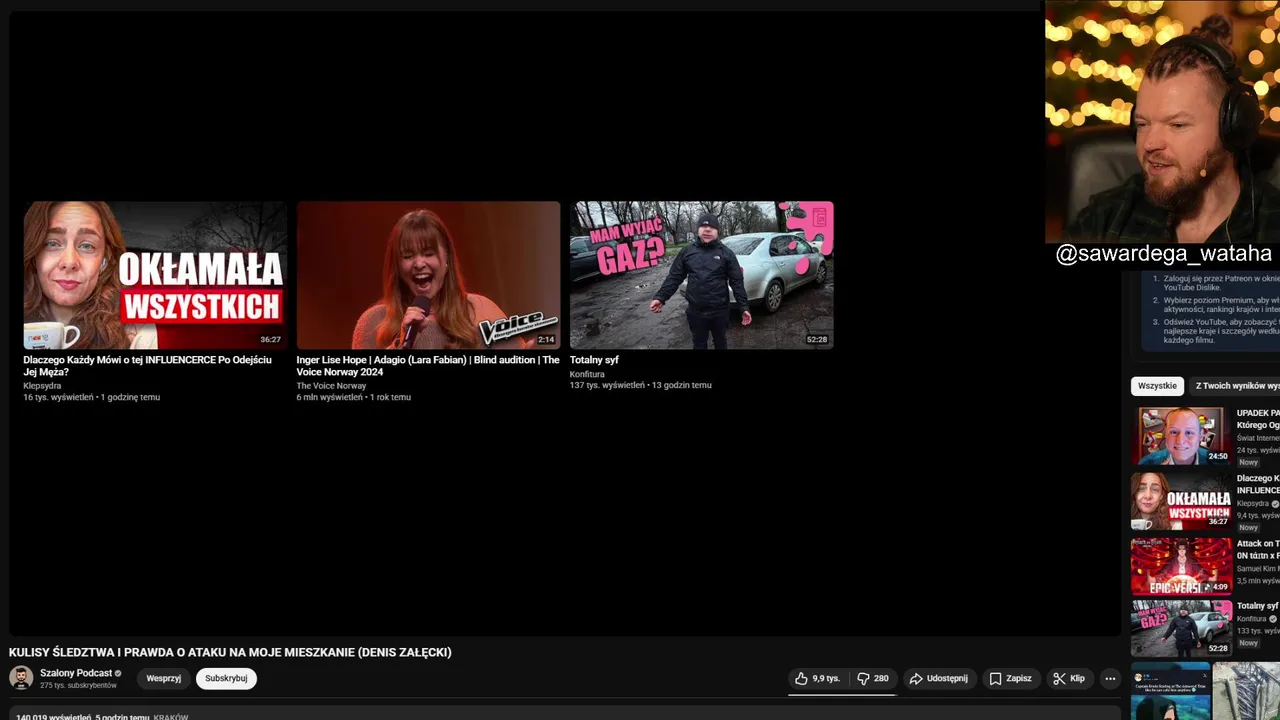Image resolution: width=1280 pixels, height=720 pixels.
Task: Like the video with 9,9 tys. thumbs up
Action: tap(818, 678)
